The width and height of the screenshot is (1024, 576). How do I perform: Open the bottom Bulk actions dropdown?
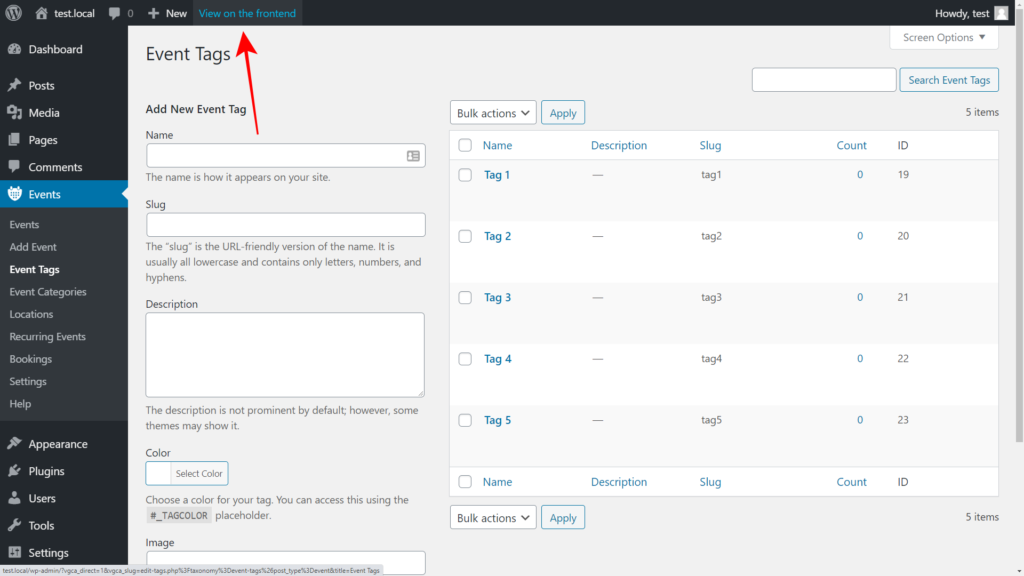[493, 517]
